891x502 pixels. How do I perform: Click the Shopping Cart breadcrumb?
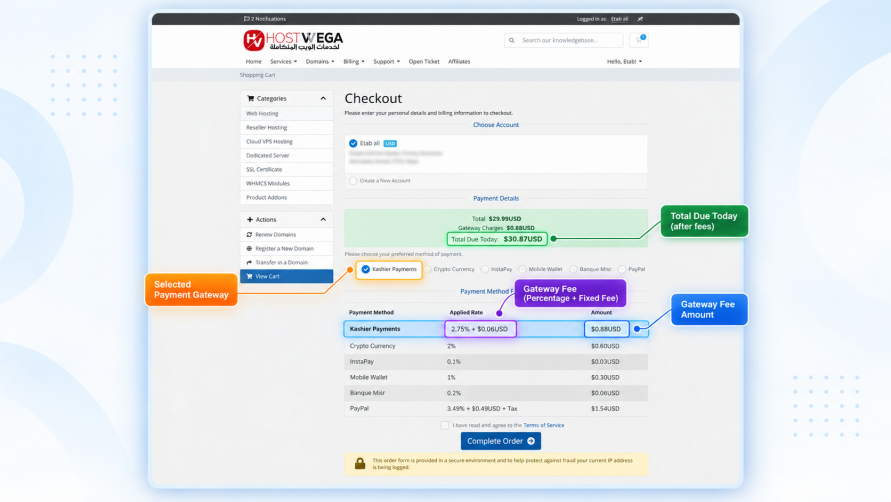coord(257,75)
